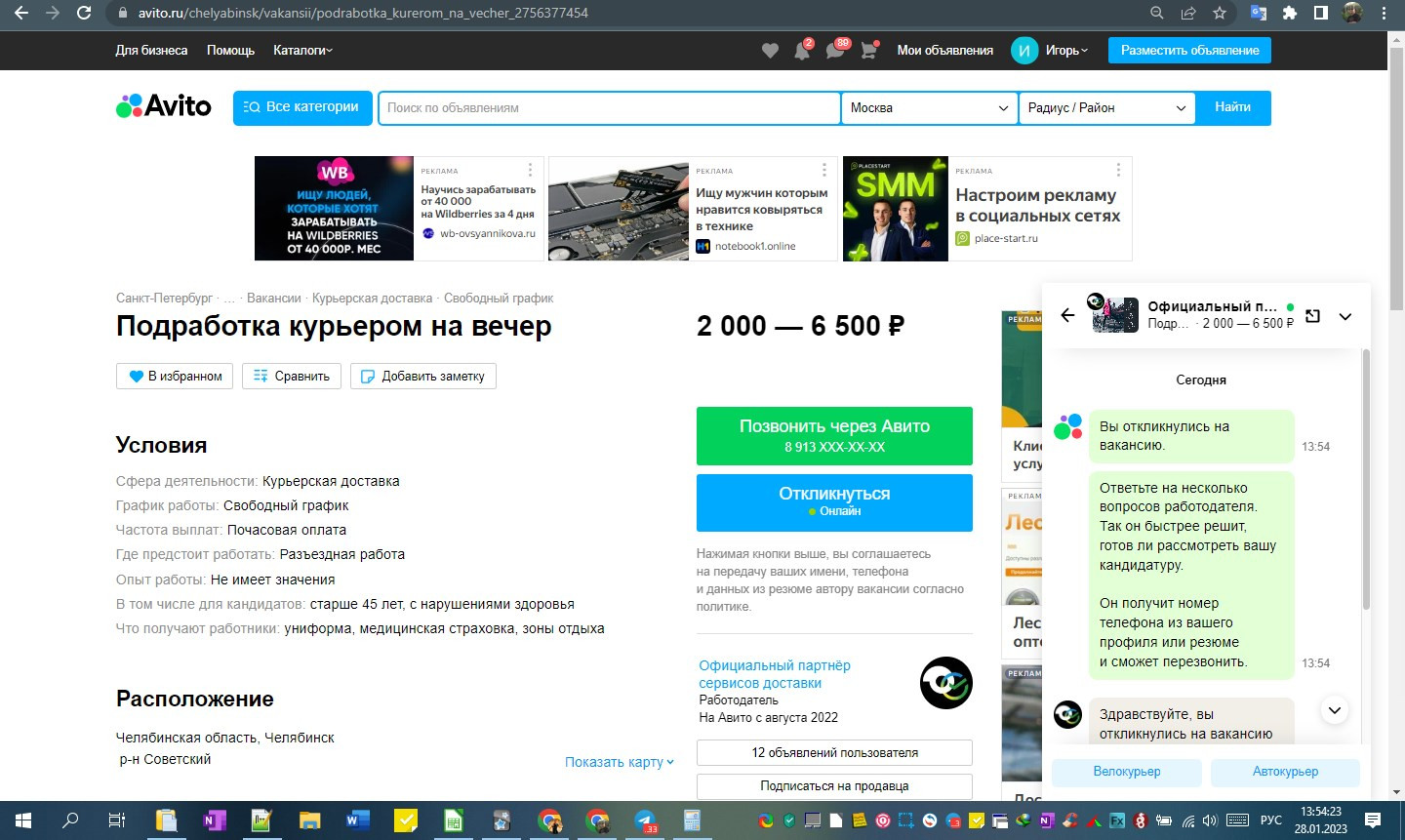1405x840 pixels.
Task: Click 'Позвонить через Авито' button
Action: [834, 436]
